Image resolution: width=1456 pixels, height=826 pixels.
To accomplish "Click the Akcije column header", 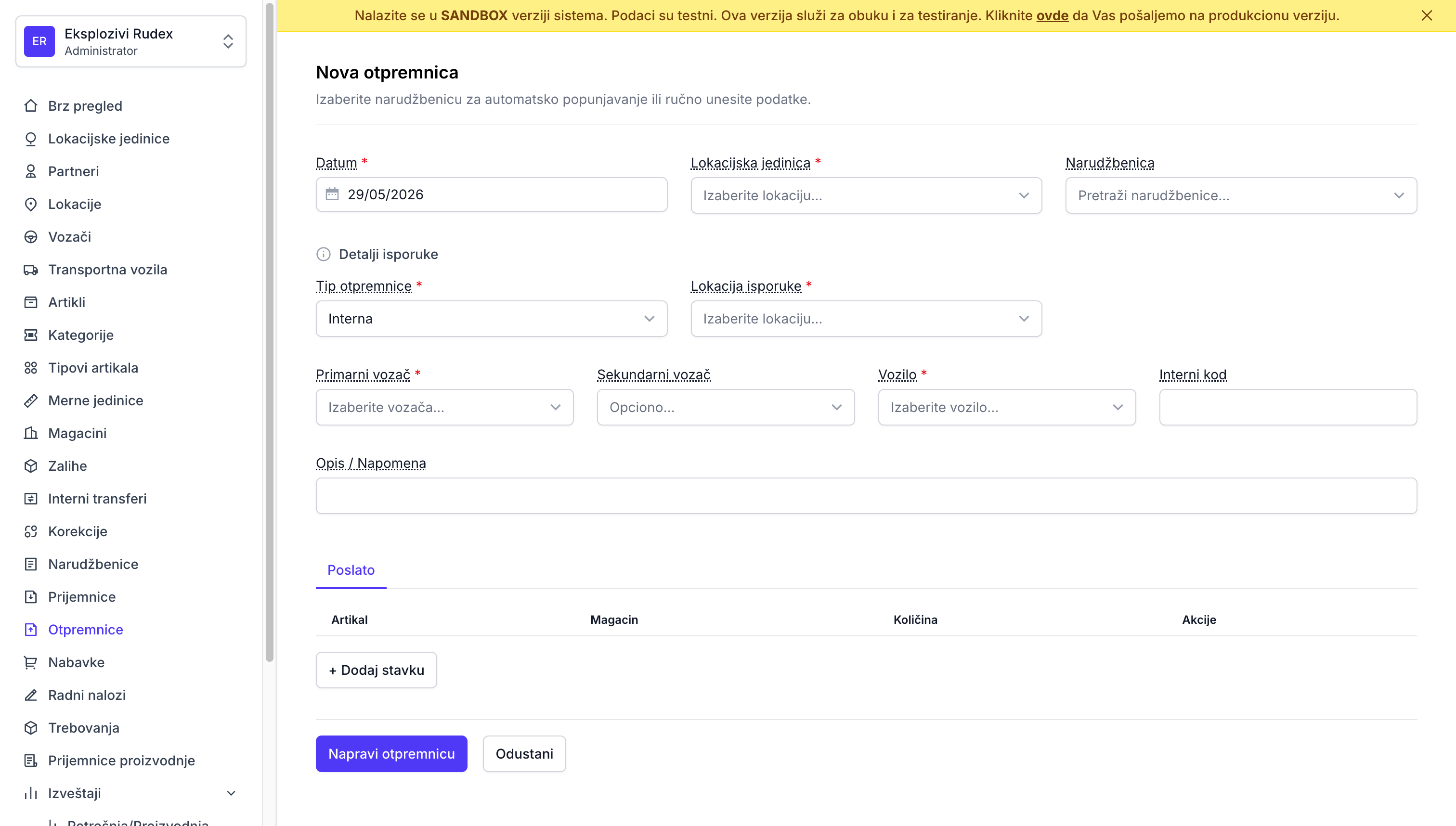I will click(1199, 619).
